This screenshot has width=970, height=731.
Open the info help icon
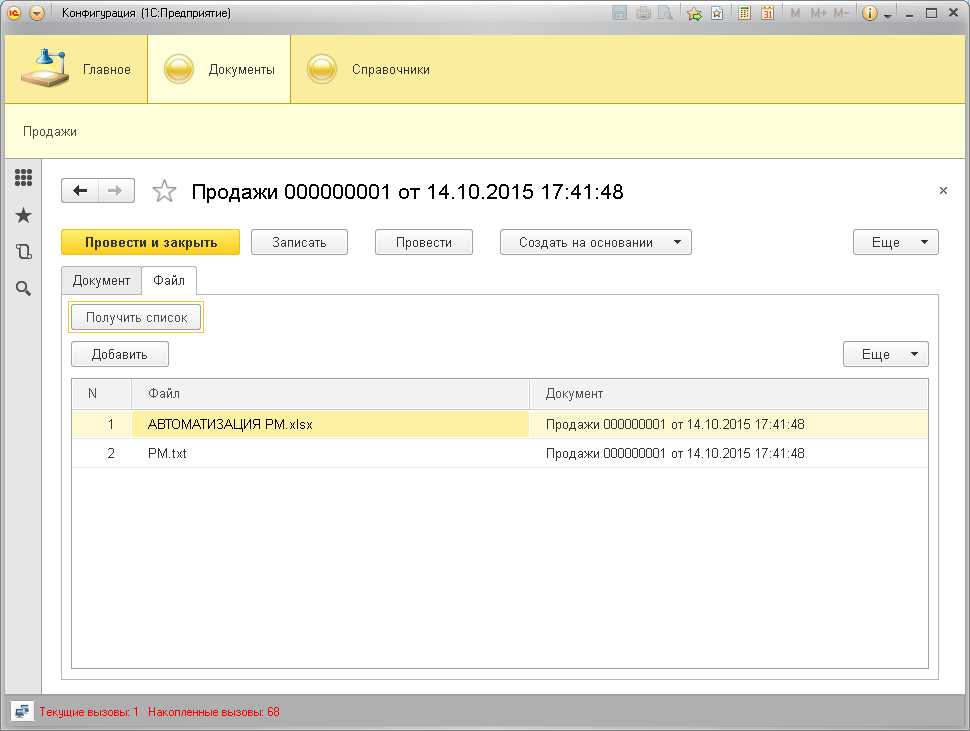(x=870, y=13)
